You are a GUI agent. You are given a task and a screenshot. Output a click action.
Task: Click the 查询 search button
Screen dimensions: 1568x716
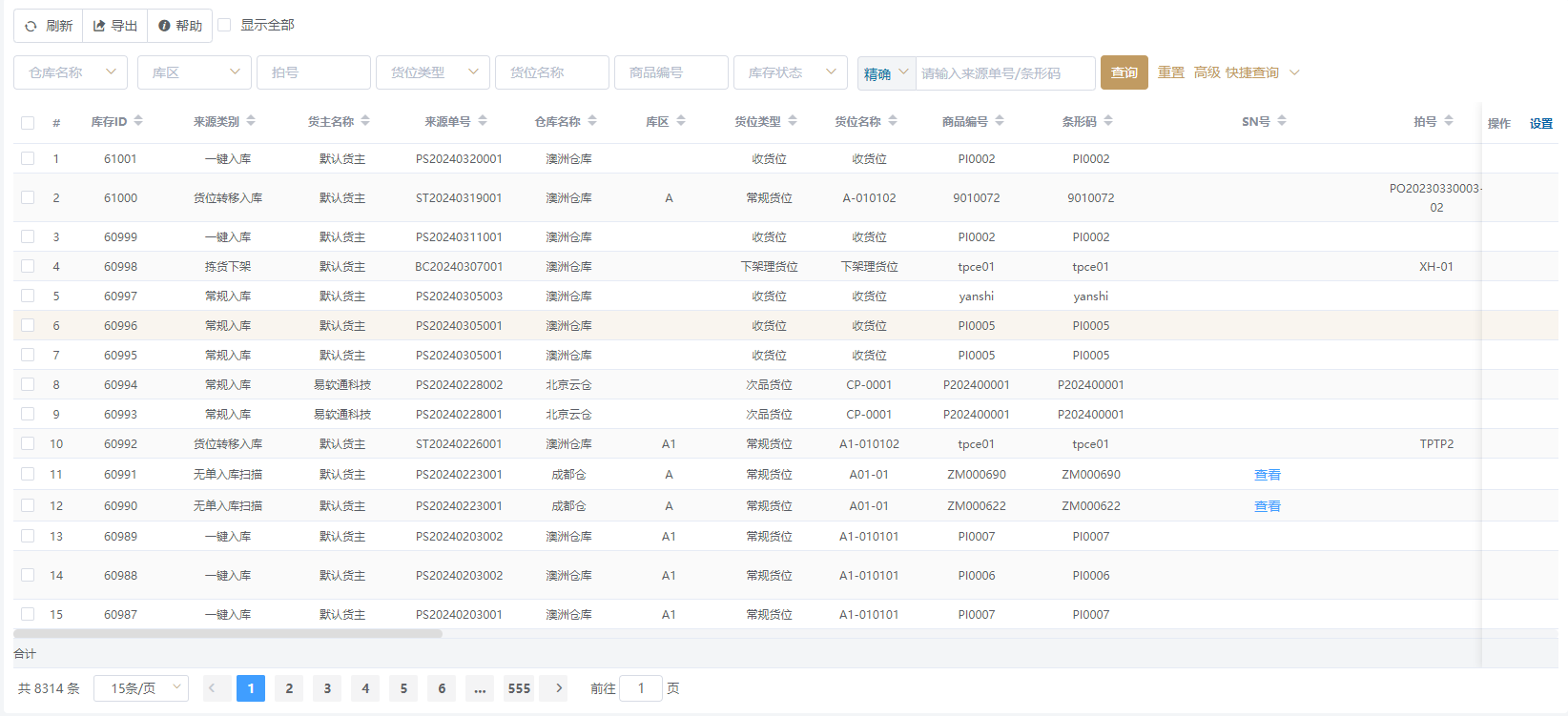(1124, 72)
